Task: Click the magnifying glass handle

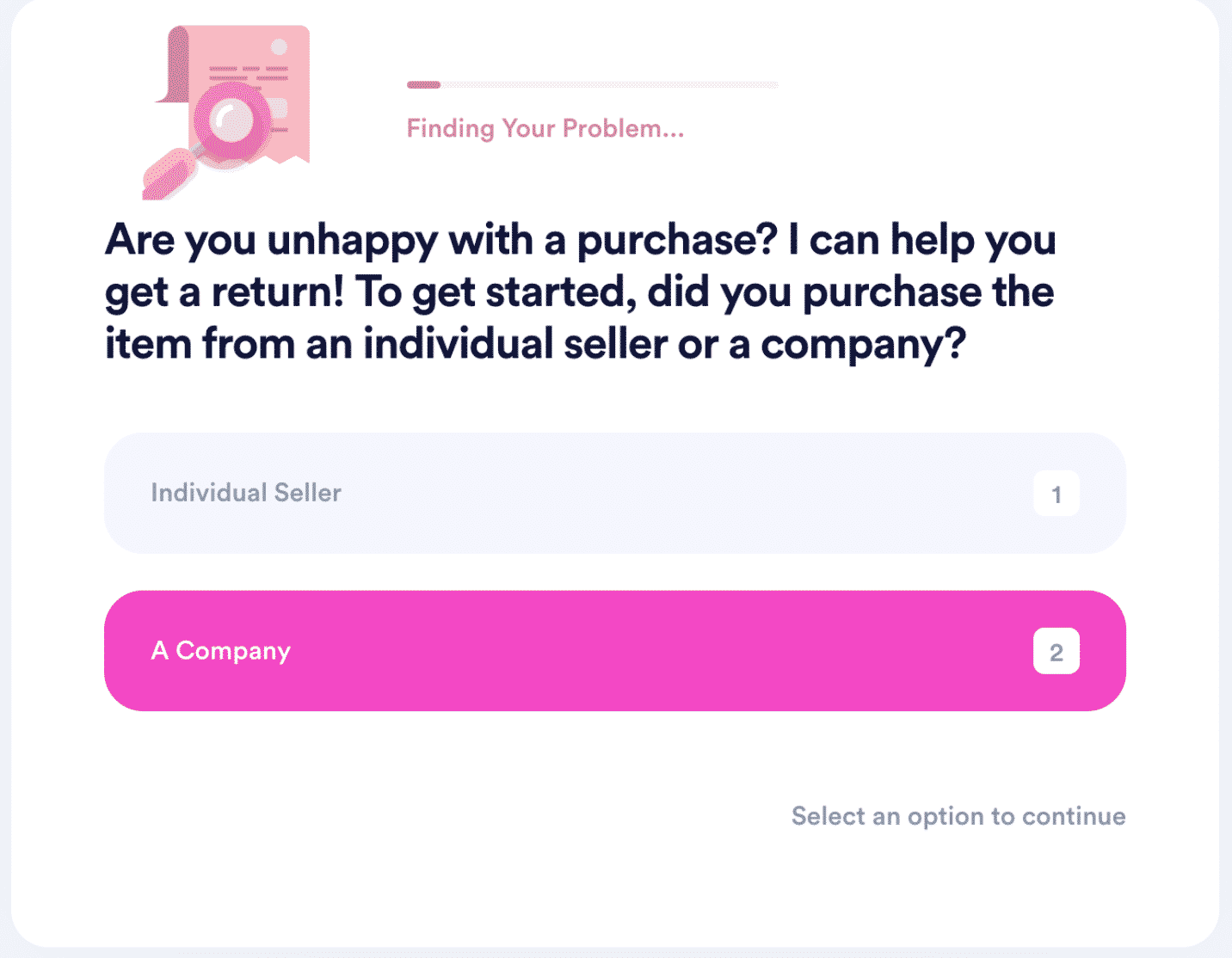Action: pos(170,175)
